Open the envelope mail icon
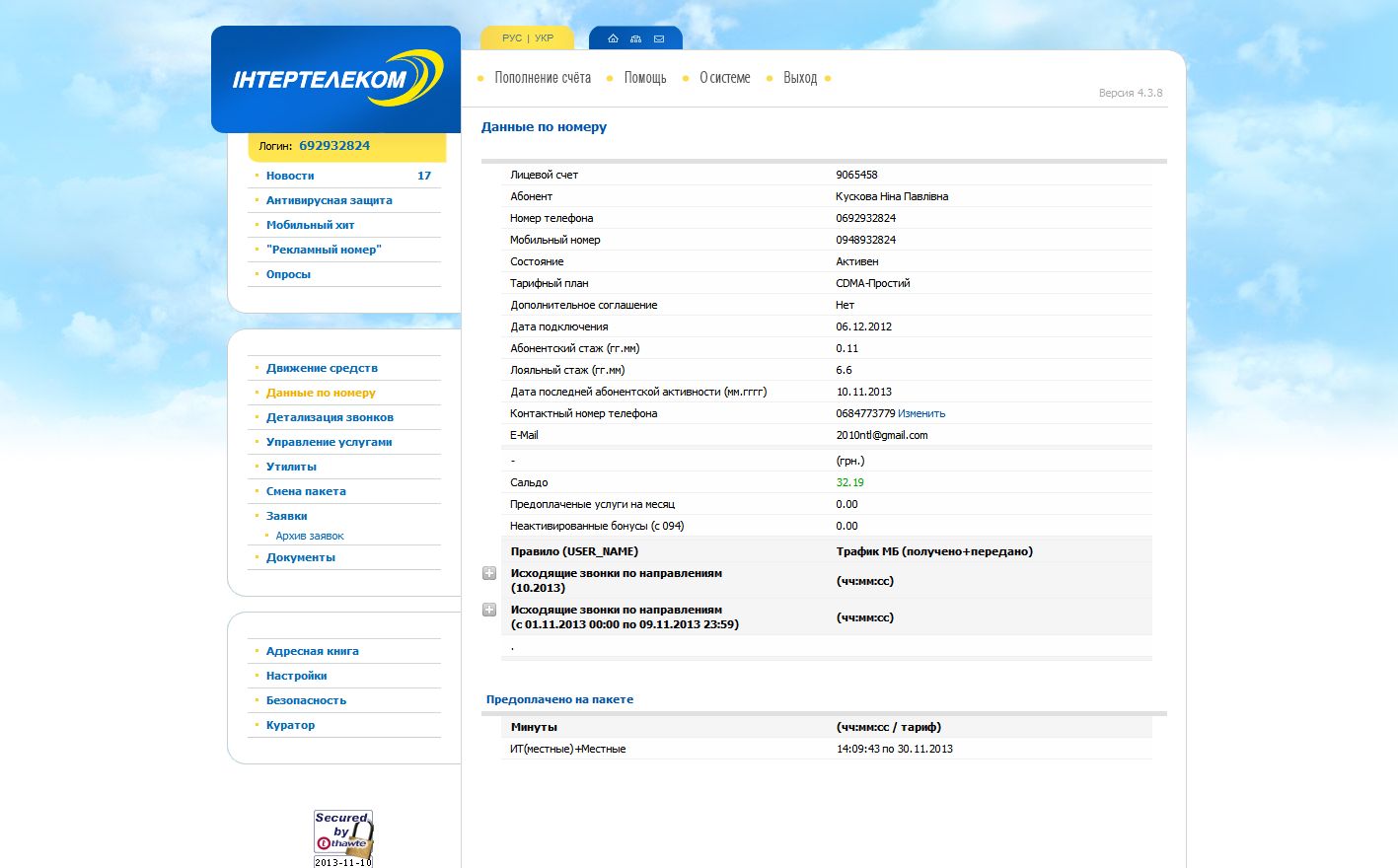1398x868 pixels. tap(659, 38)
